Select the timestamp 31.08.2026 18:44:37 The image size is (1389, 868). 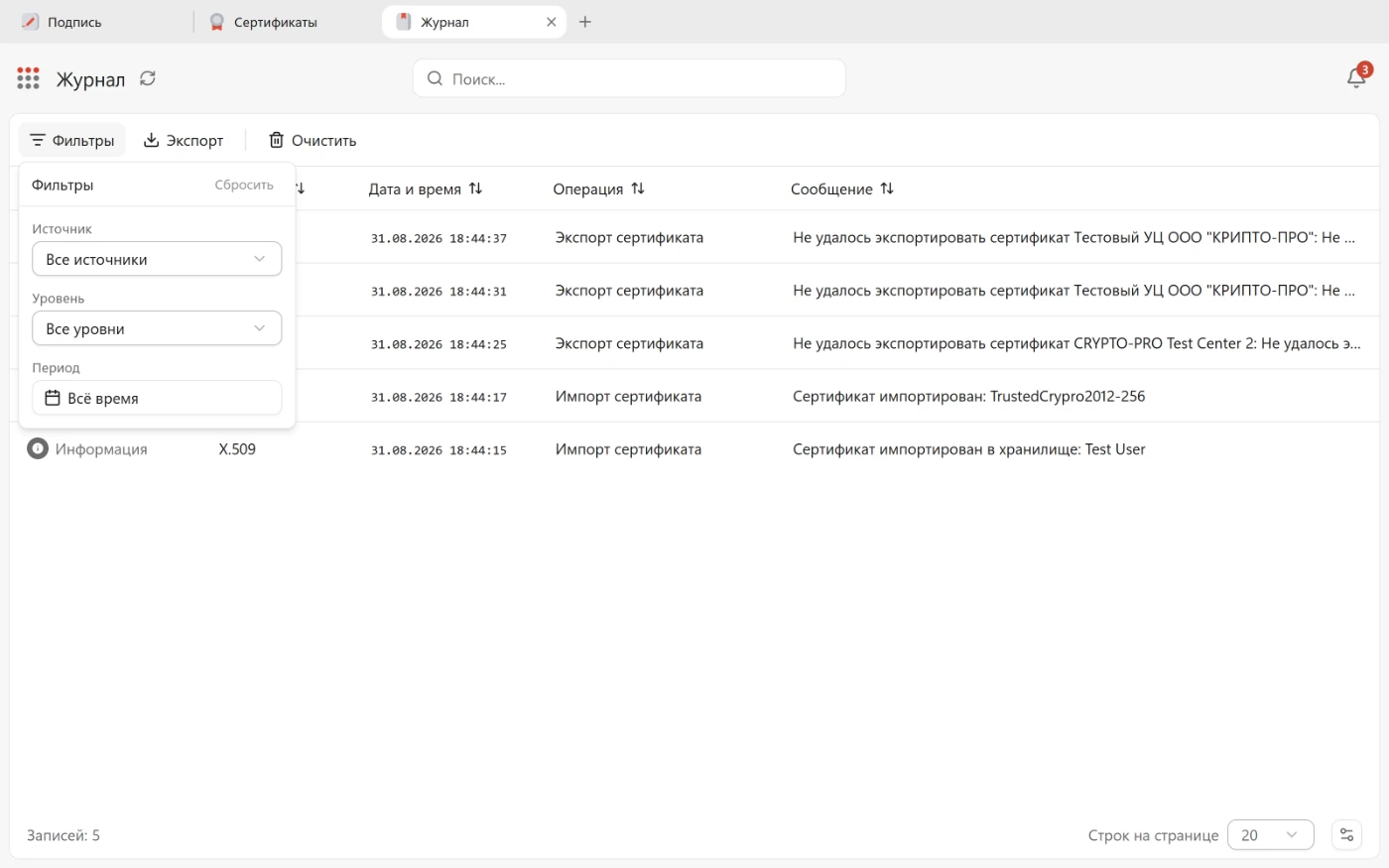point(439,238)
